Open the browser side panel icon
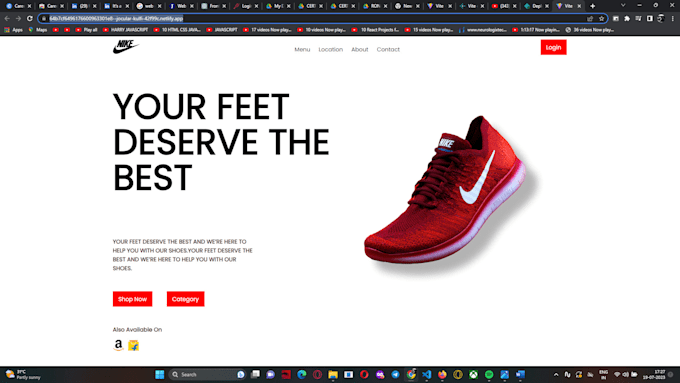This screenshot has height=383, width=680. pos(650,19)
